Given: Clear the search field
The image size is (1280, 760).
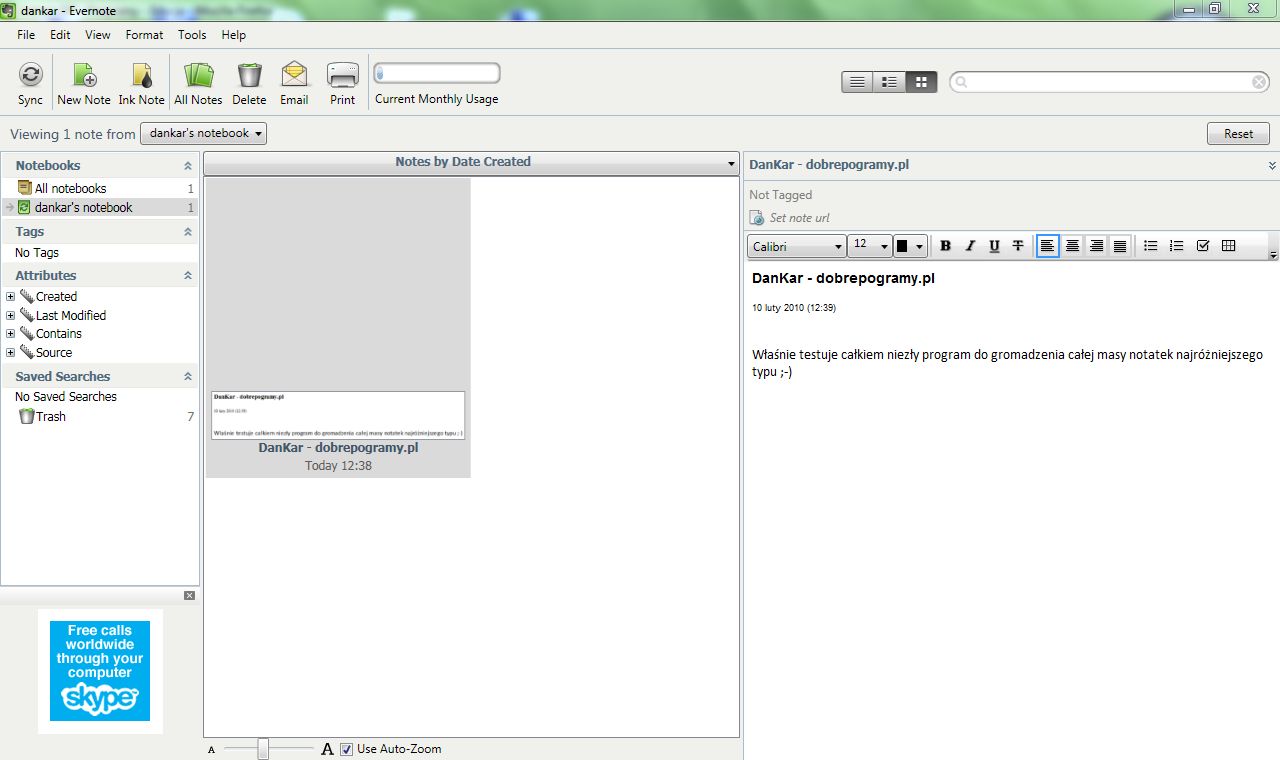Looking at the screenshot, I should (1259, 82).
